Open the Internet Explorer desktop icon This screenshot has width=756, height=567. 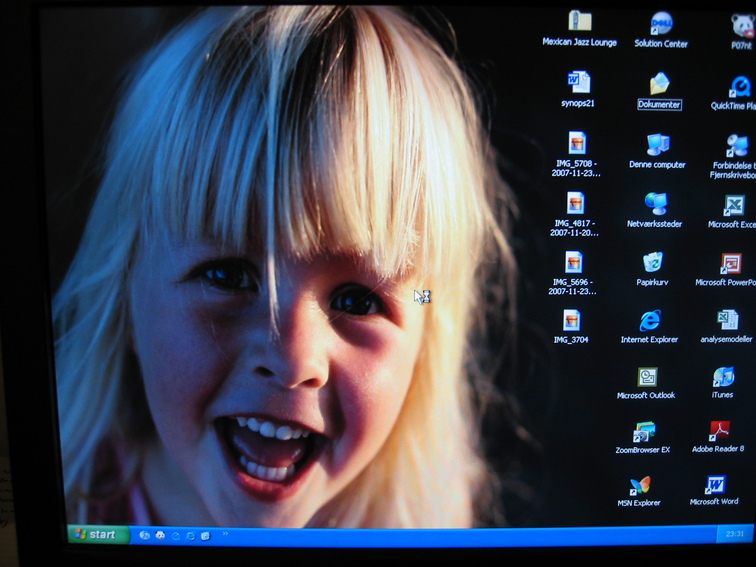649,321
